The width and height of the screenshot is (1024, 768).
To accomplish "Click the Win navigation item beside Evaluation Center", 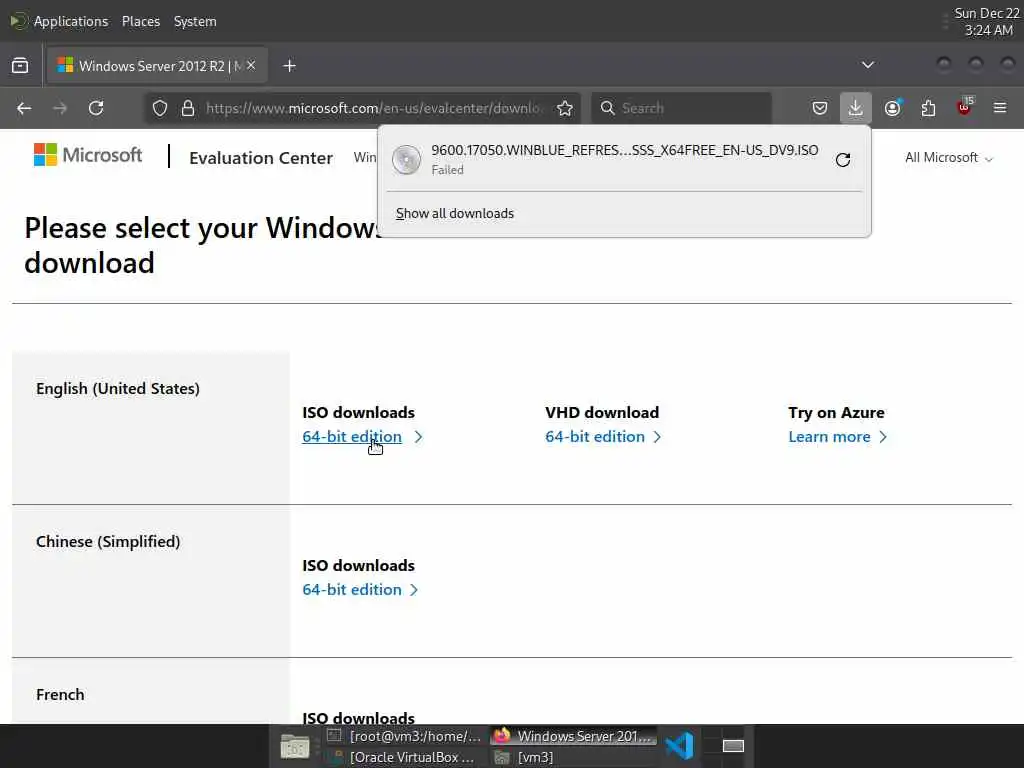I will point(364,157).
